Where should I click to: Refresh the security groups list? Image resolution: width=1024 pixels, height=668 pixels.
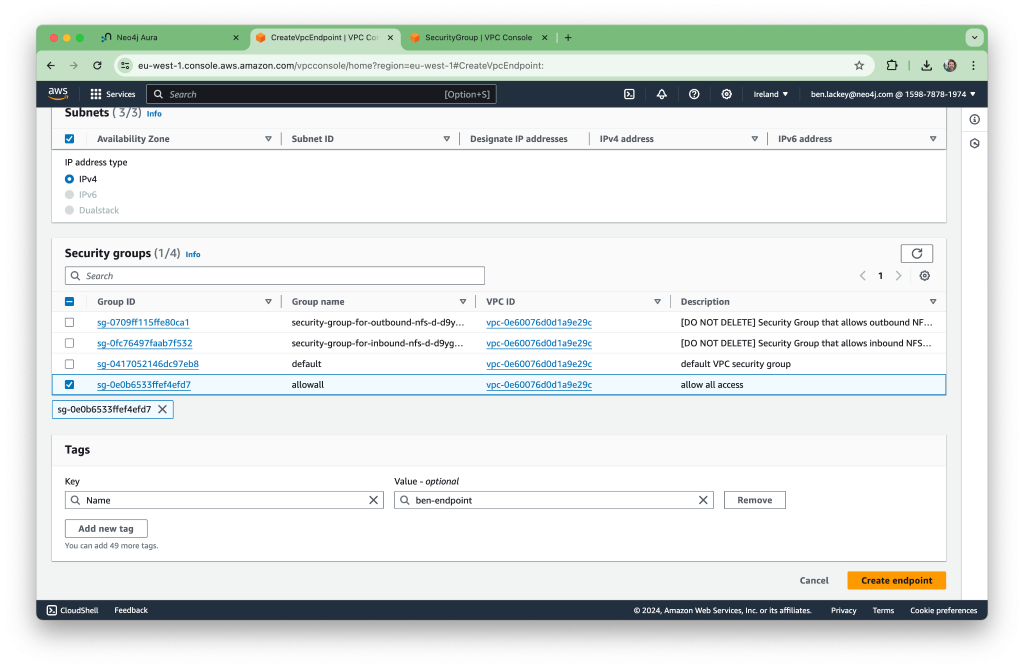click(916, 253)
